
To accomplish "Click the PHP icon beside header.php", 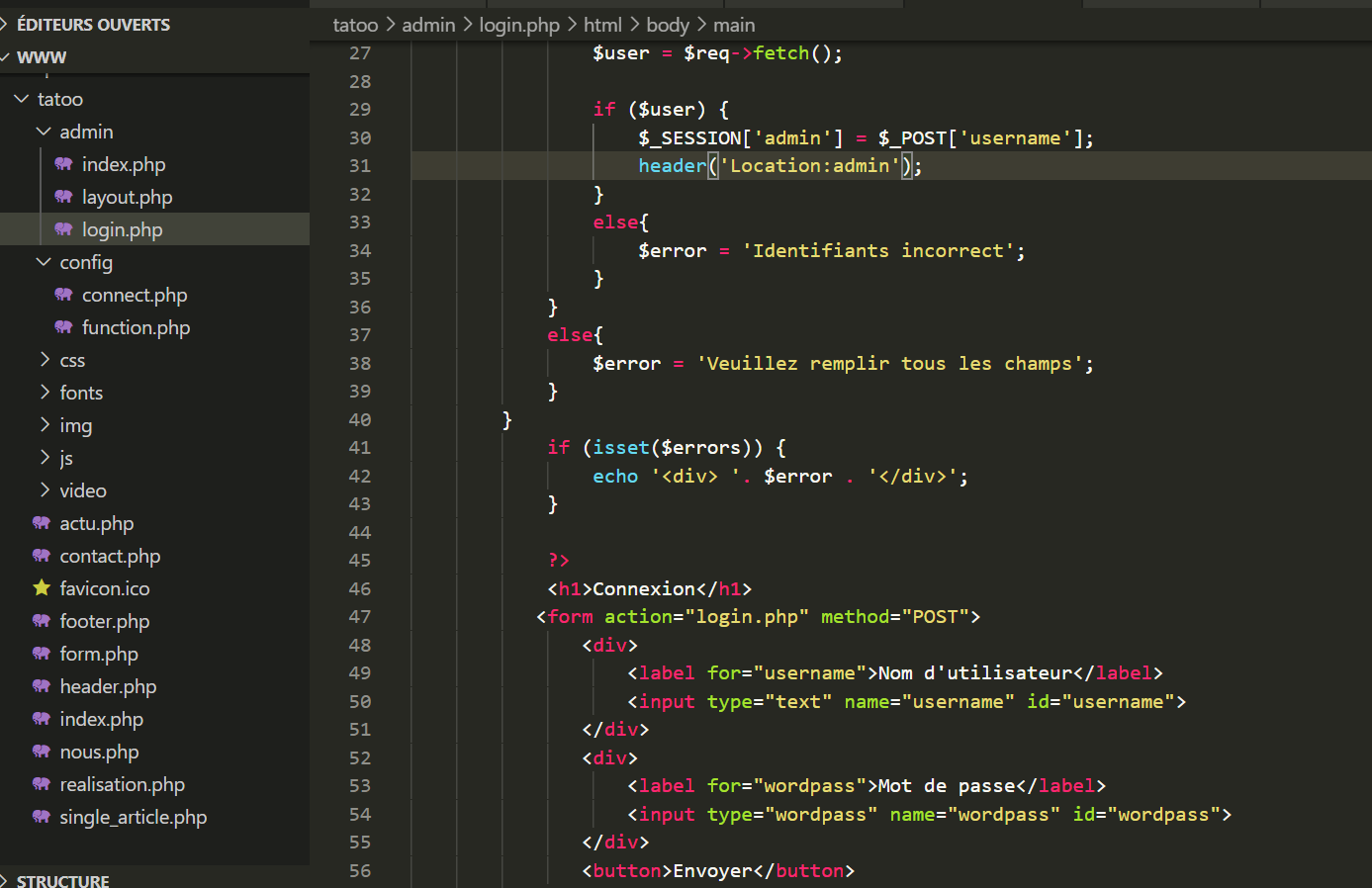I will pyautogui.click(x=42, y=686).
